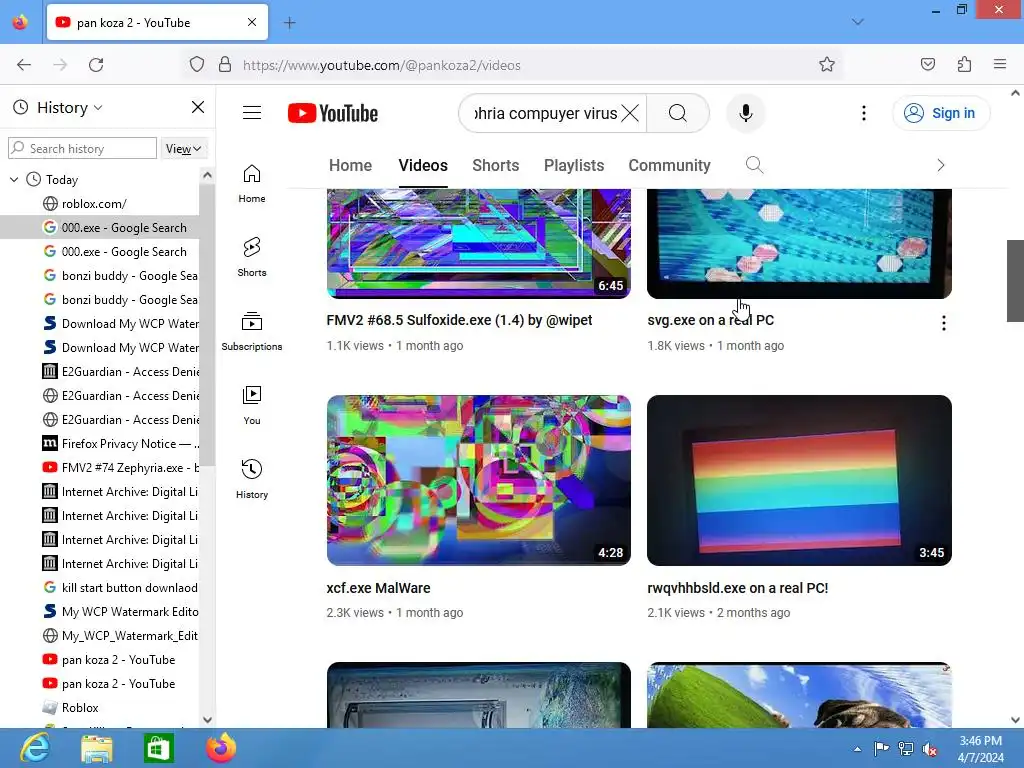Open rwqvhhbsld.exe on a real PC! title
The height and width of the screenshot is (768, 1024).
737,588
